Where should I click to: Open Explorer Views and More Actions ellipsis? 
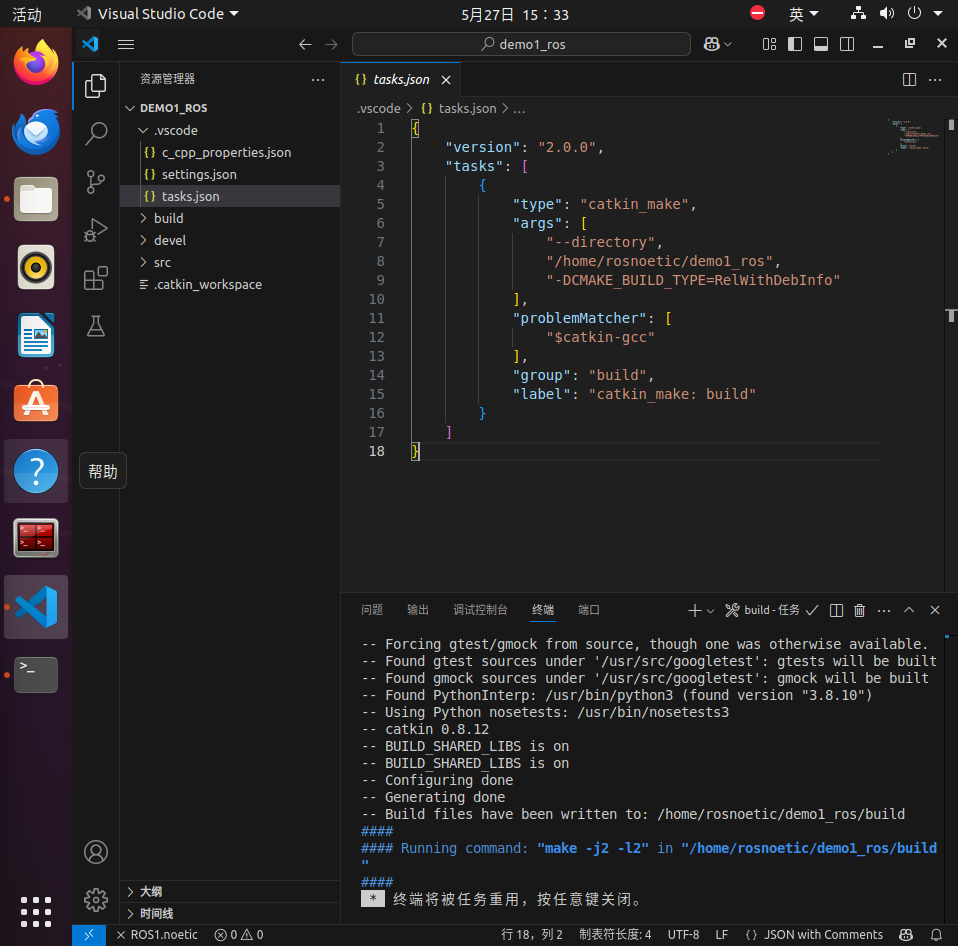click(318, 79)
